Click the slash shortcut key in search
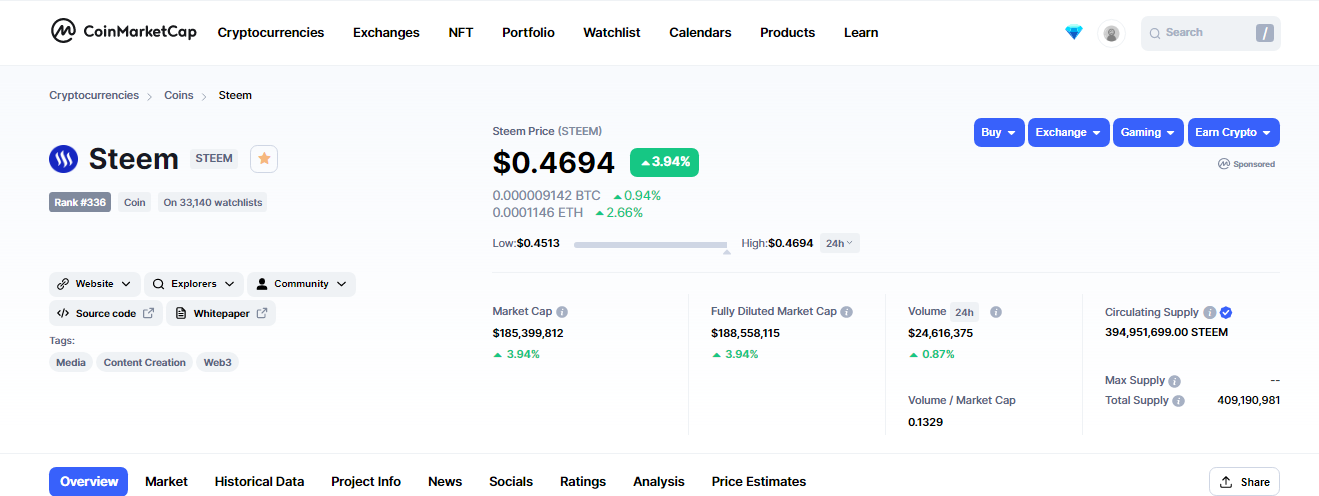 coord(1265,33)
